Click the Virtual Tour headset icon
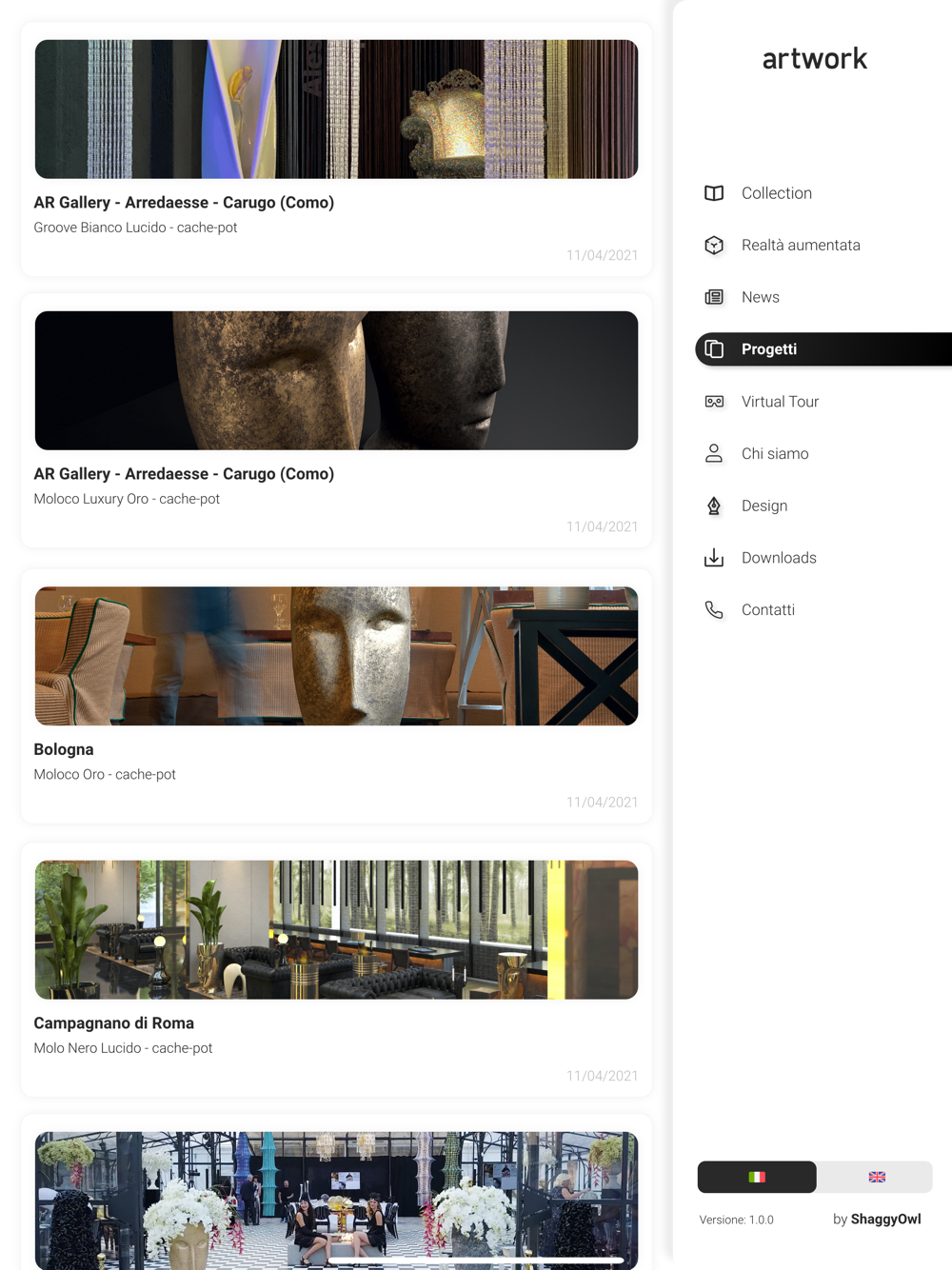Viewport: 952px width, 1270px height. click(714, 402)
